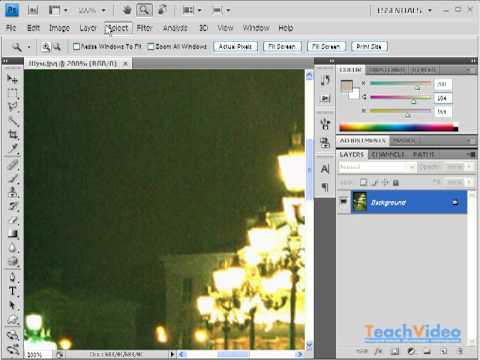This screenshot has height=360, width=480.
Task: Select the Move tool
Action: pyautogui.click(x=12, y=79)
